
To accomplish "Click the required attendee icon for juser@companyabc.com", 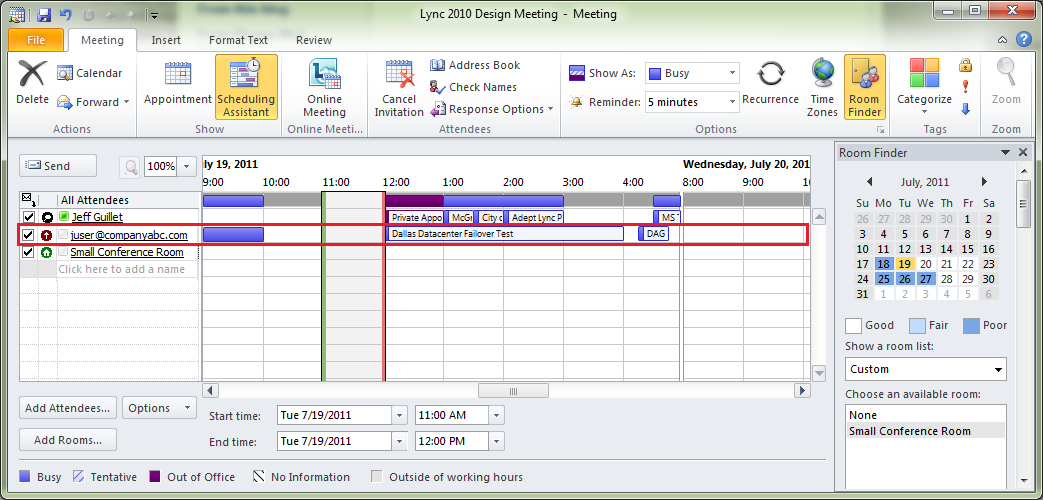I will (47, 235).
